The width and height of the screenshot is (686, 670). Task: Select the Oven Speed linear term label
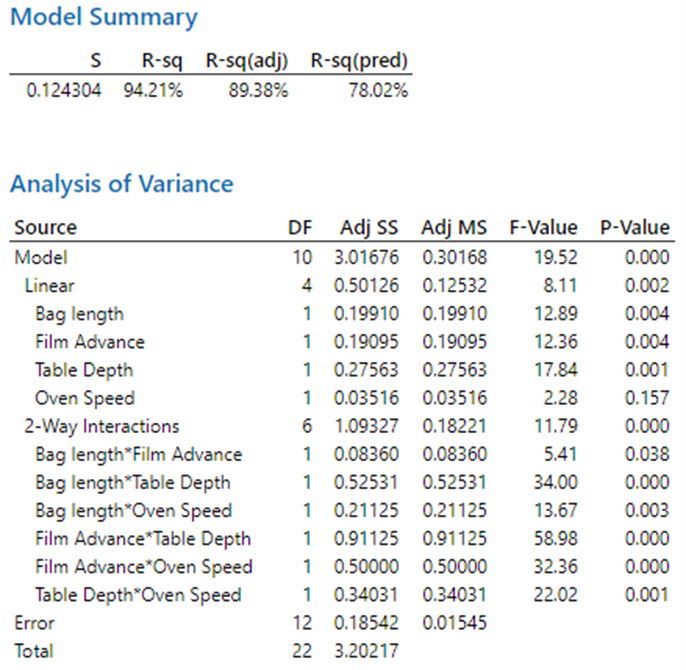[x=84, y=398]
